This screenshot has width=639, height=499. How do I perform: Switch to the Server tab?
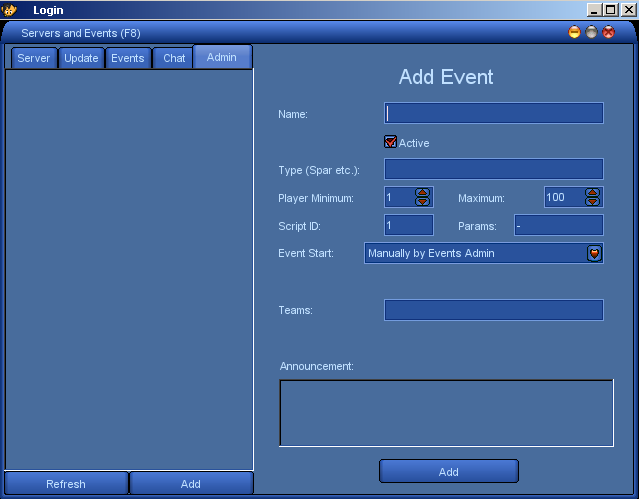click(x=33, y=58)
